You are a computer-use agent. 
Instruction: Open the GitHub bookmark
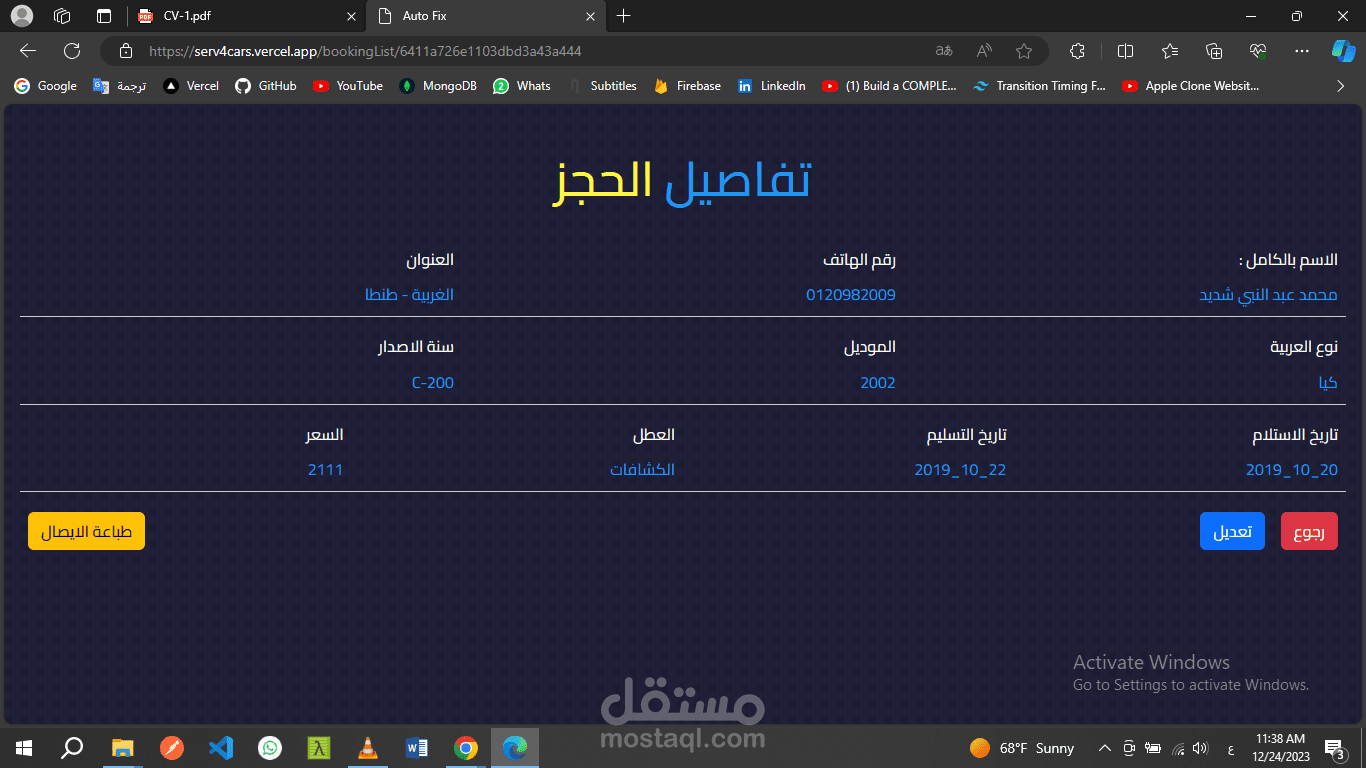266,86
